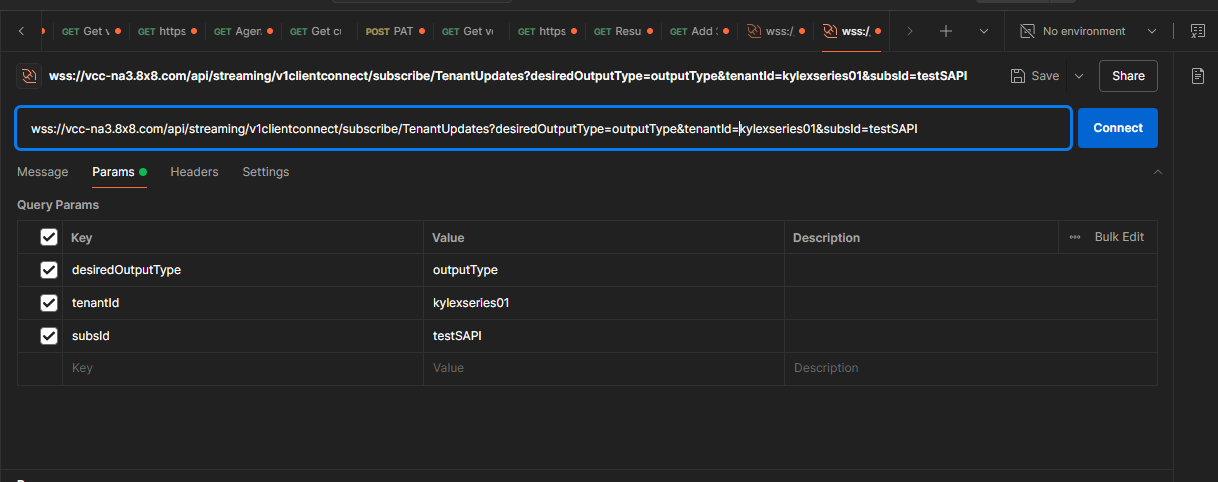The image size is (1218, 482).
Task: Click the subsId key cell
Action: [243, 336]
